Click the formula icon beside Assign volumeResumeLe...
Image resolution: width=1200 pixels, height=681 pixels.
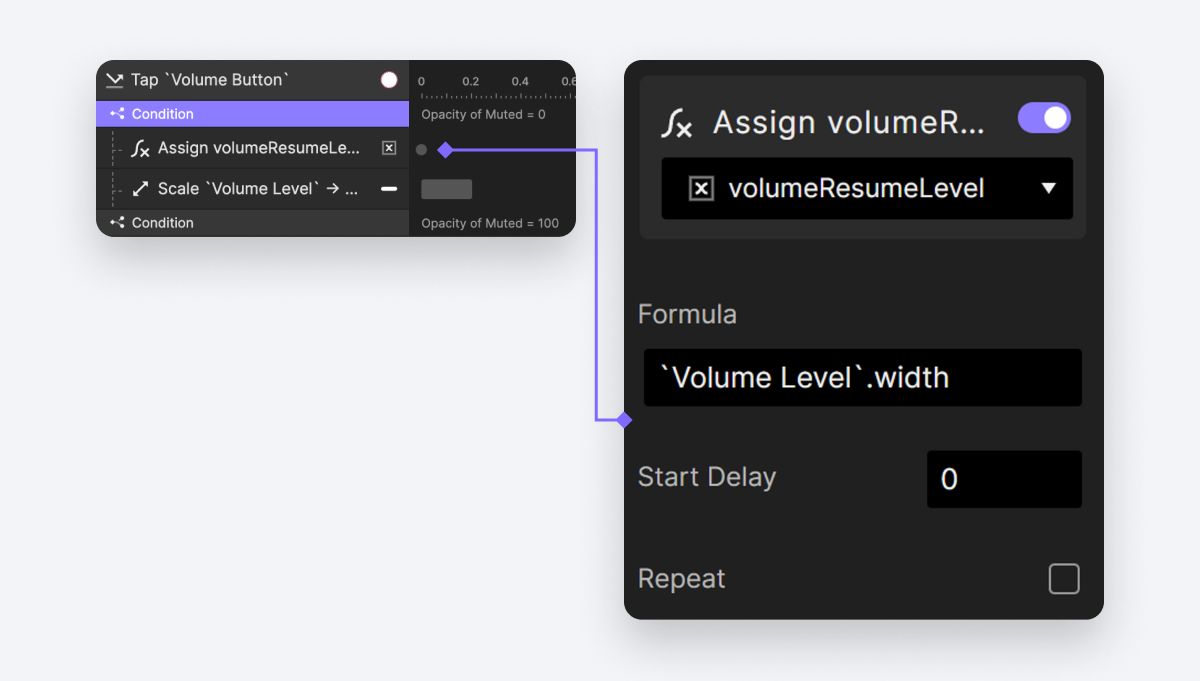tap(141, 149)
